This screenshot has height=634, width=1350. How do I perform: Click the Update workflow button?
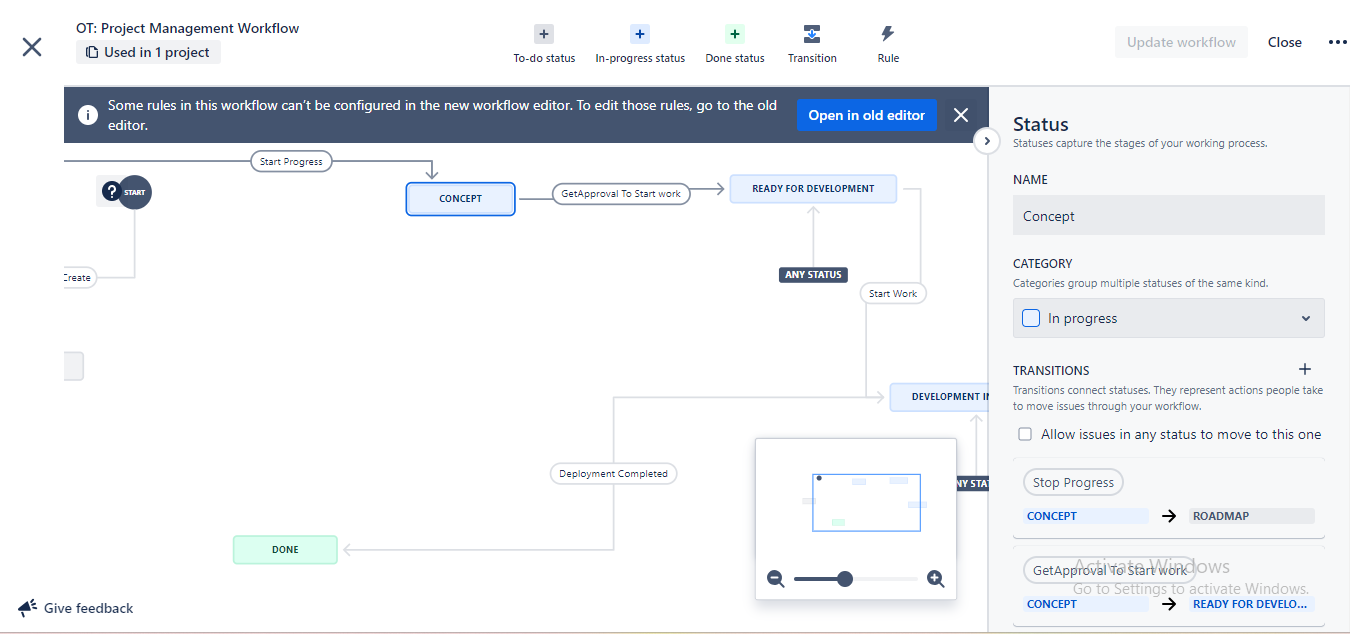[x=1181, y=41]
